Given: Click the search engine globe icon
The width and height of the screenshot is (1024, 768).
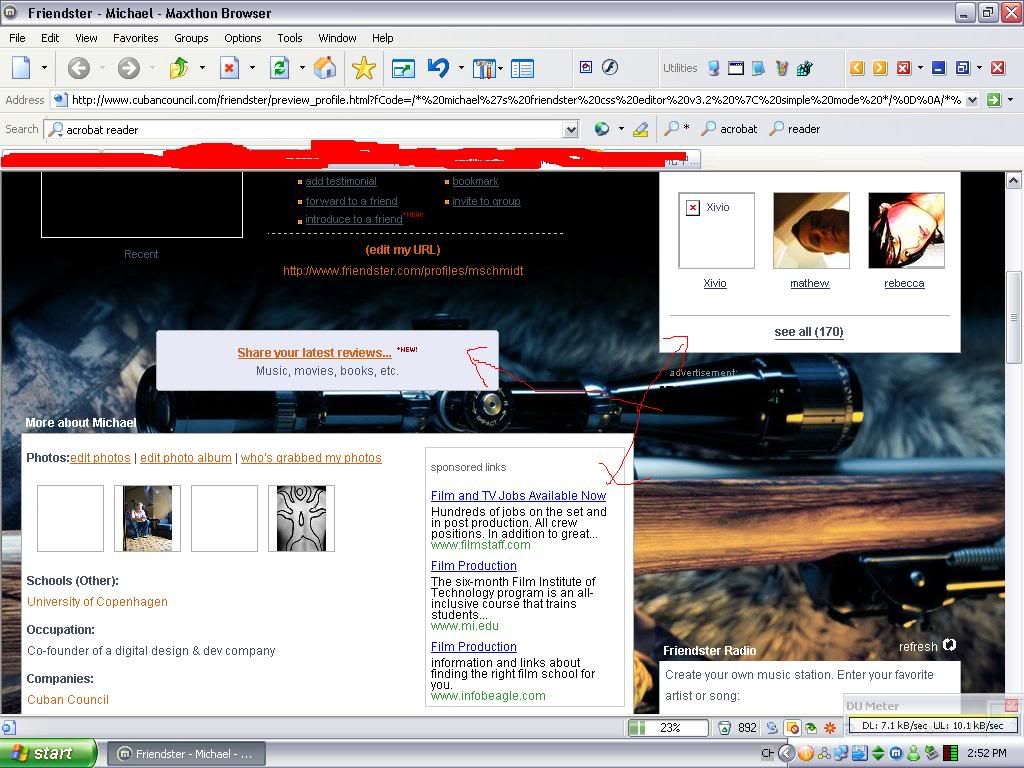Looking at the screenshot, I should (x=602, y=129).
